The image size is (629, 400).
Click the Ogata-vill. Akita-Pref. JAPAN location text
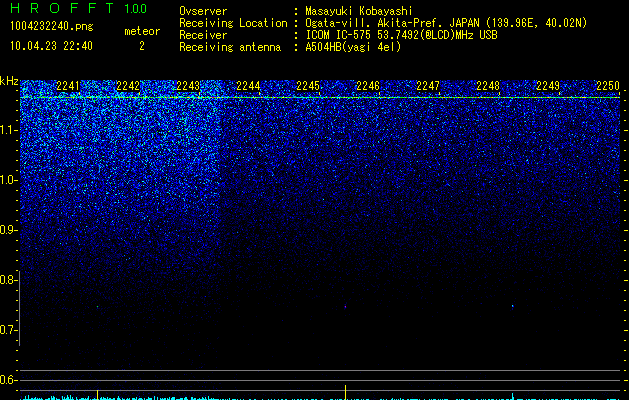tap(446, 23)
